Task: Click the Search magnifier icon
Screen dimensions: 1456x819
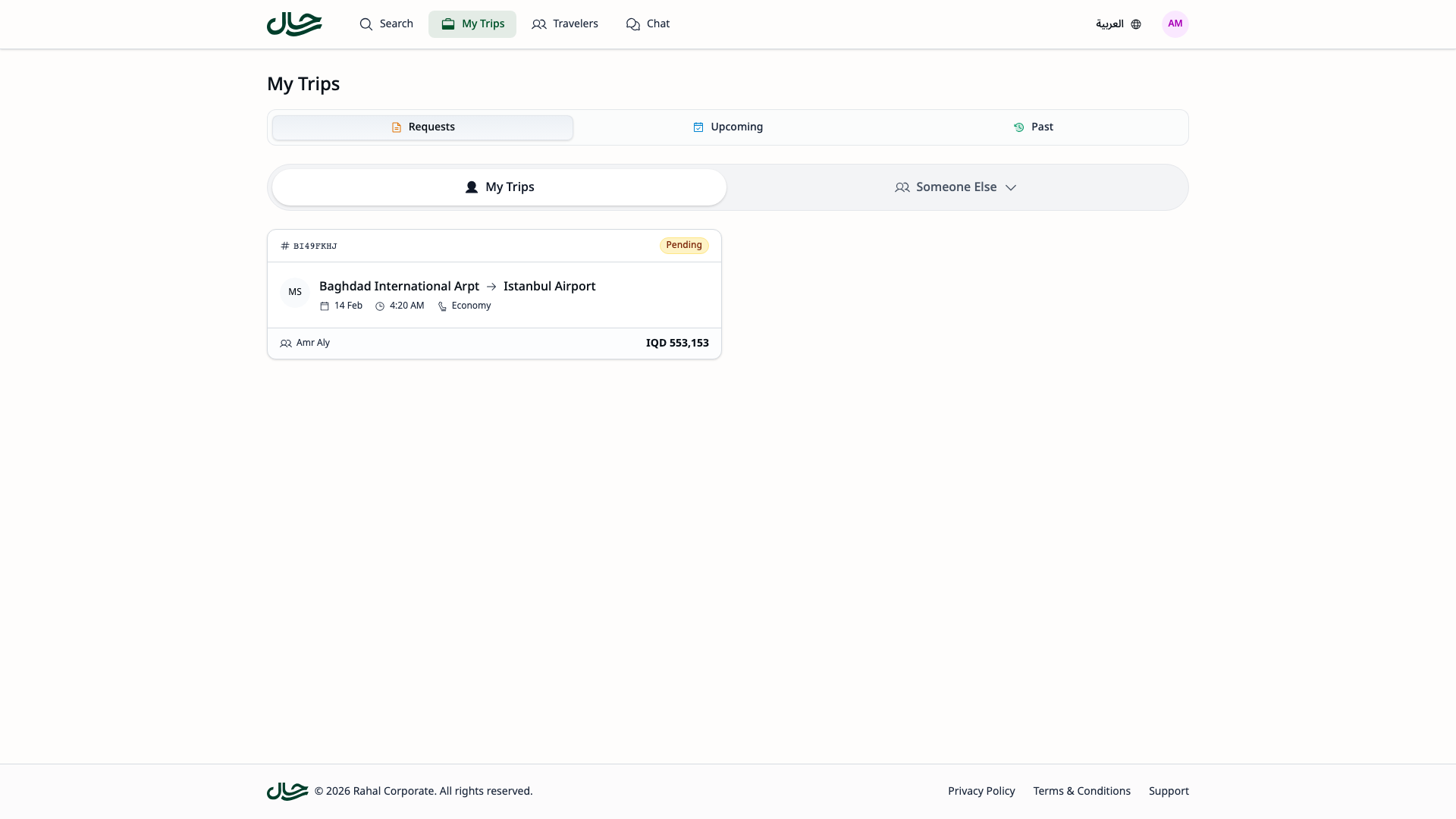Action: point(366,24)
